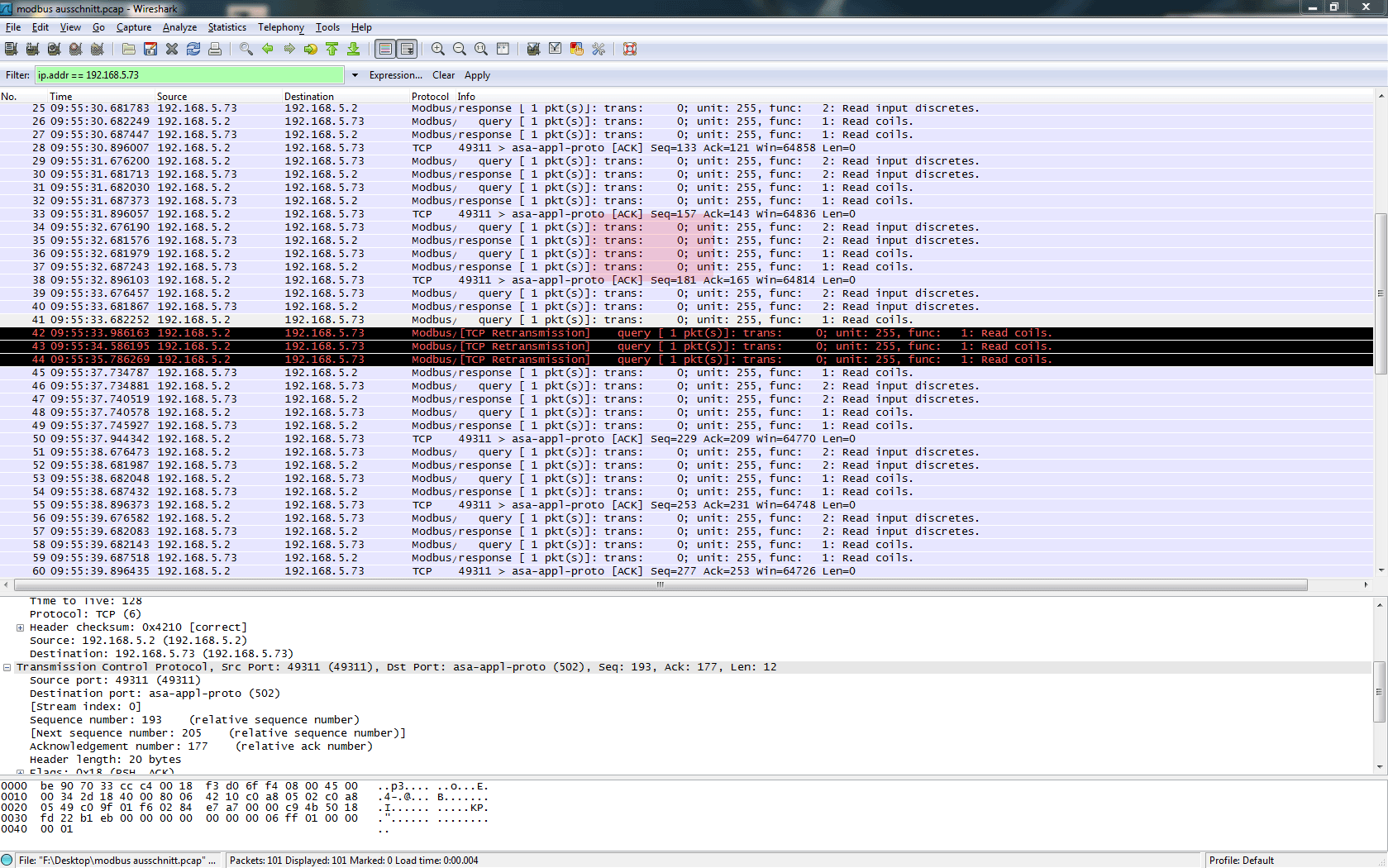Screen dimensions: 1388x868
Task: Select TCP ACK packet number 28
Action: 686,148
